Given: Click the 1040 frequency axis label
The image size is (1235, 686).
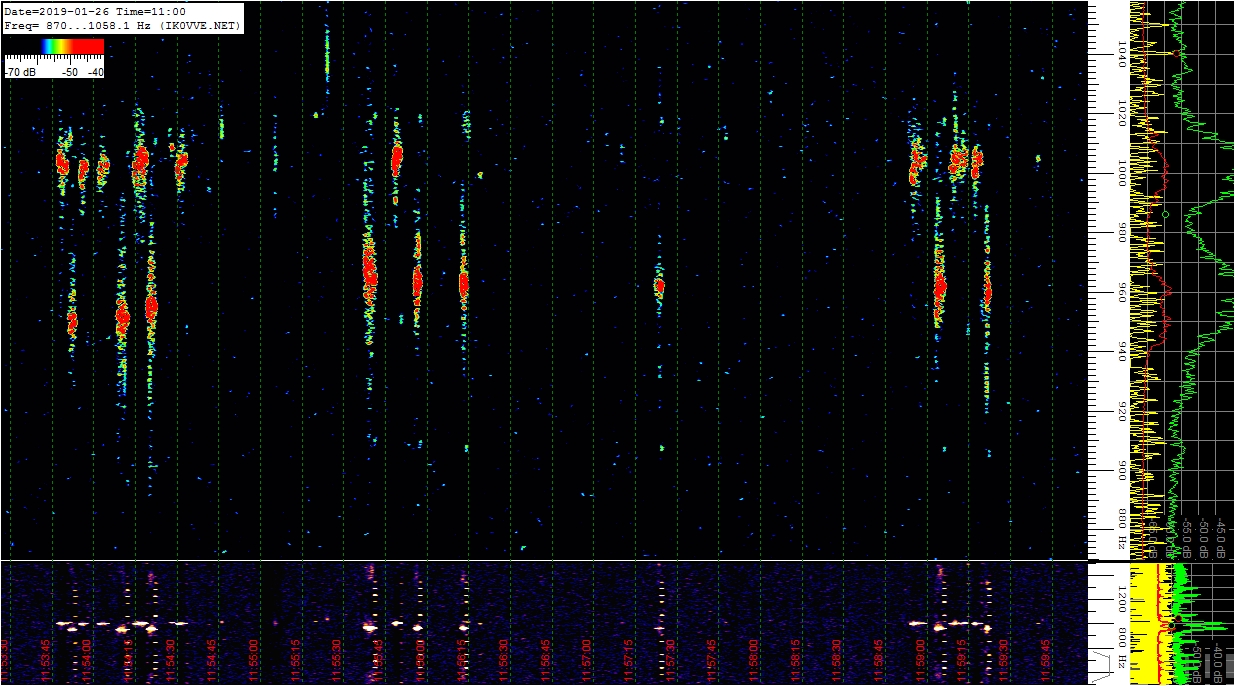Looking at the screenshot, I should coord(1122,54).
